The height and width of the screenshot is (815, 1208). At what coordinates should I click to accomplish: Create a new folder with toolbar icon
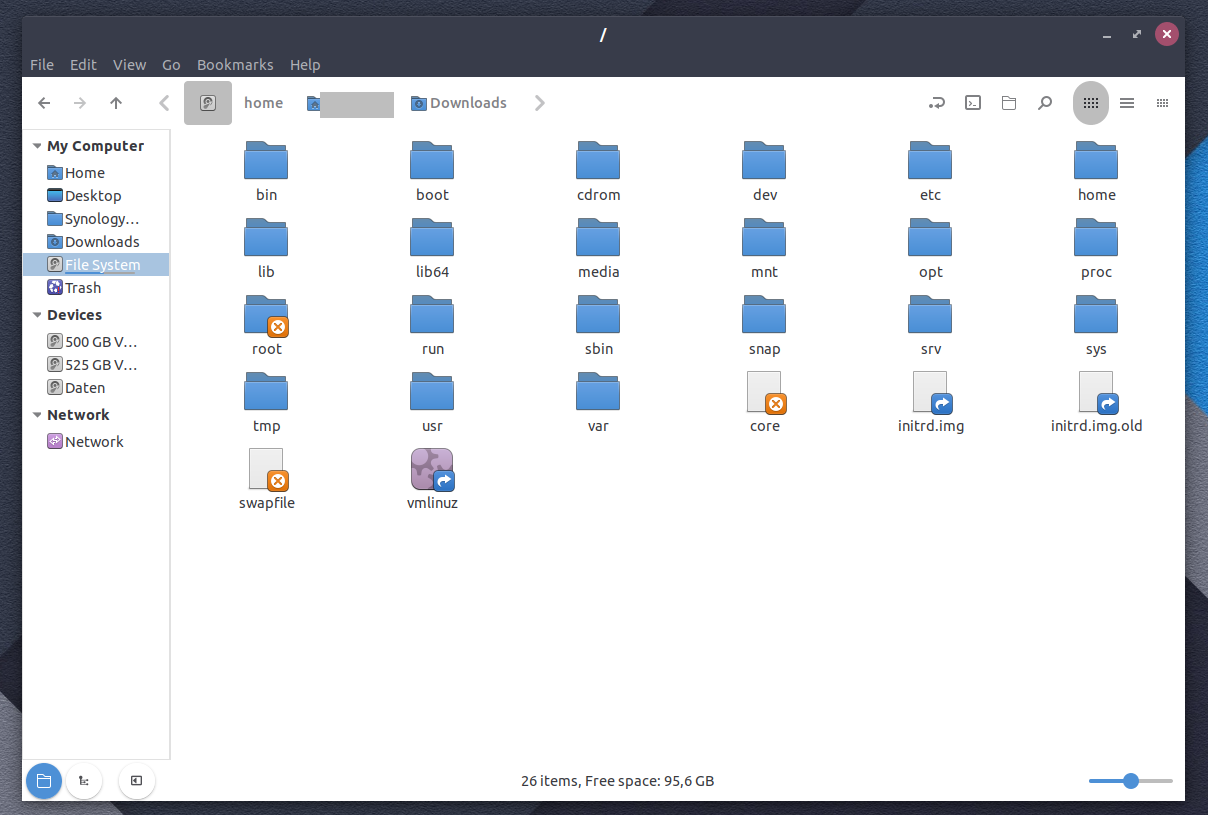pos(1009,103)
